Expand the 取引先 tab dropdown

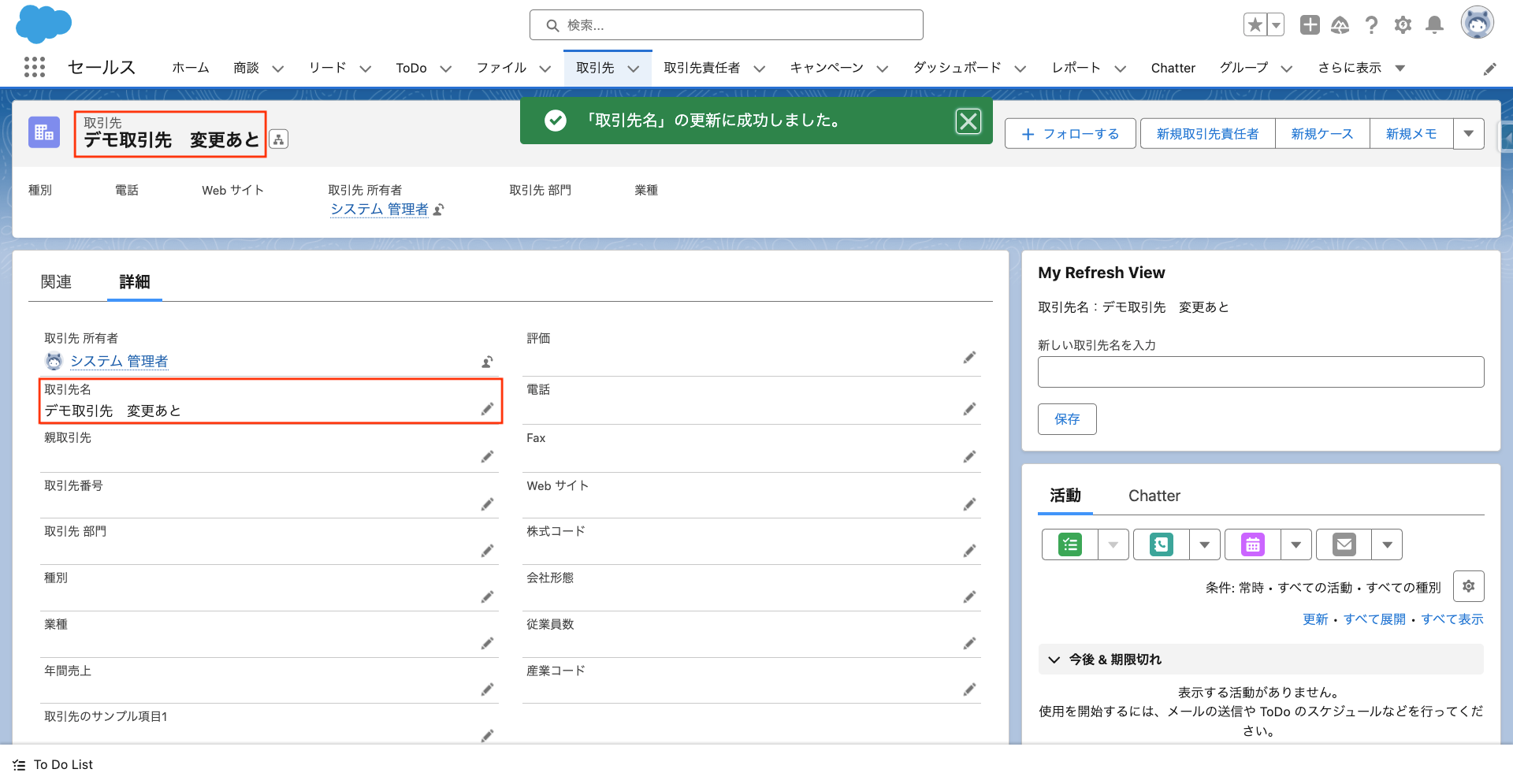click(634, 68)
